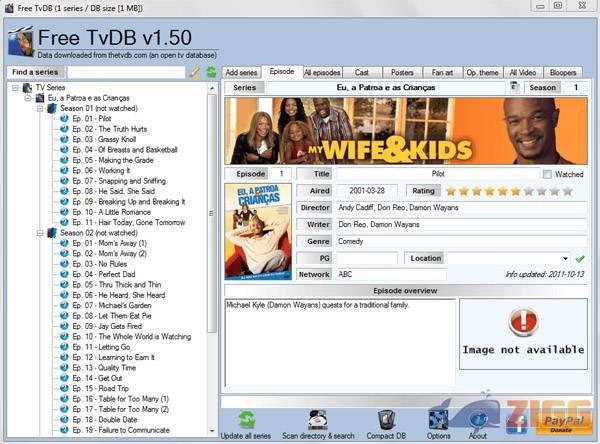Click the TV Series root icon
This screenshot has height=444, width=600.
point(27,88)
